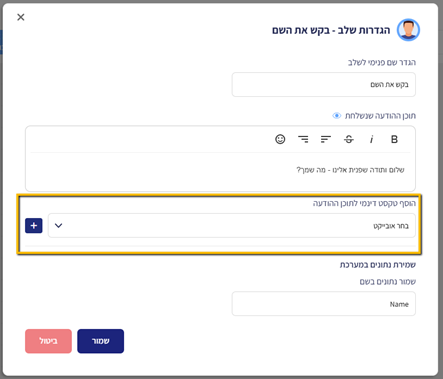Close the step settings dialog with X
Screen dimensions: 443x379
[21, 17]
